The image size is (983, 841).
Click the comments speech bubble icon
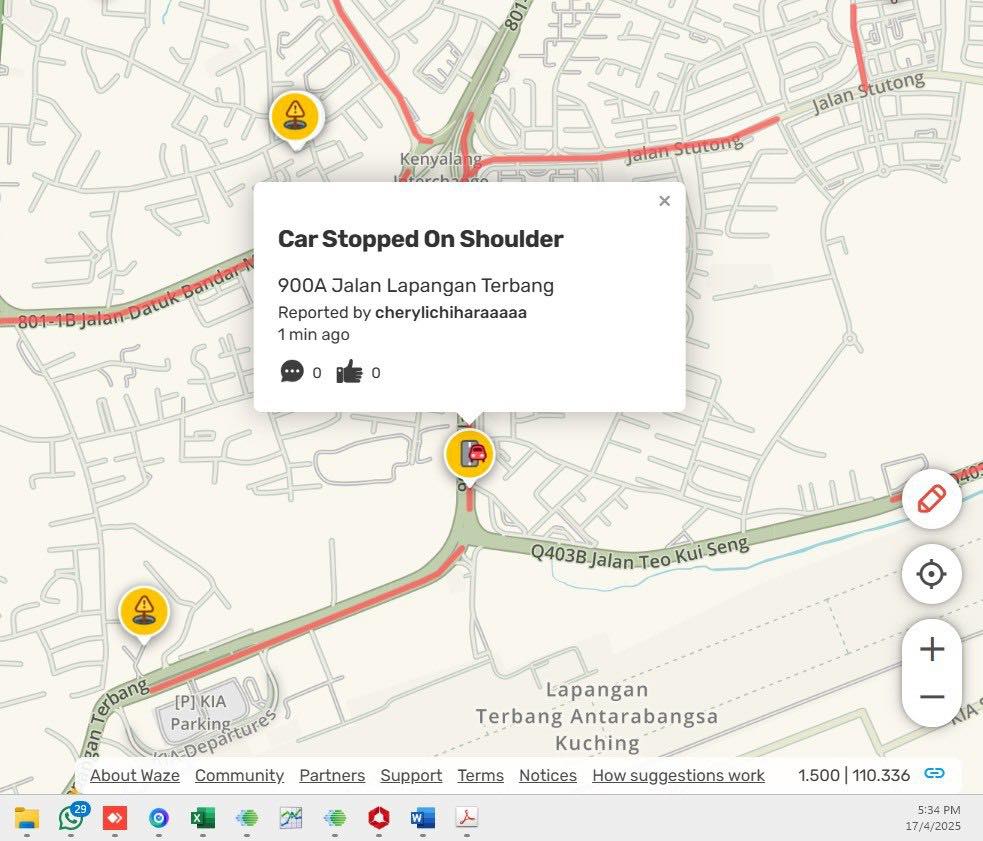tap(292, 371)
